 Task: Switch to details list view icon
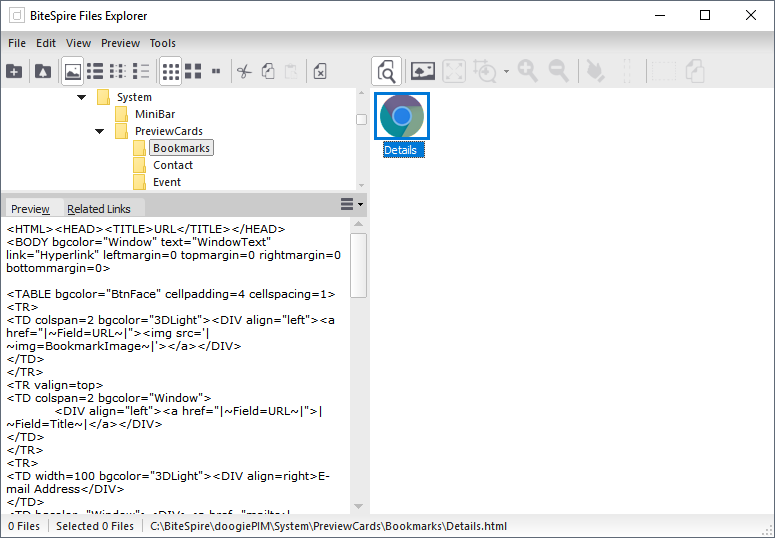coord(141,72)
